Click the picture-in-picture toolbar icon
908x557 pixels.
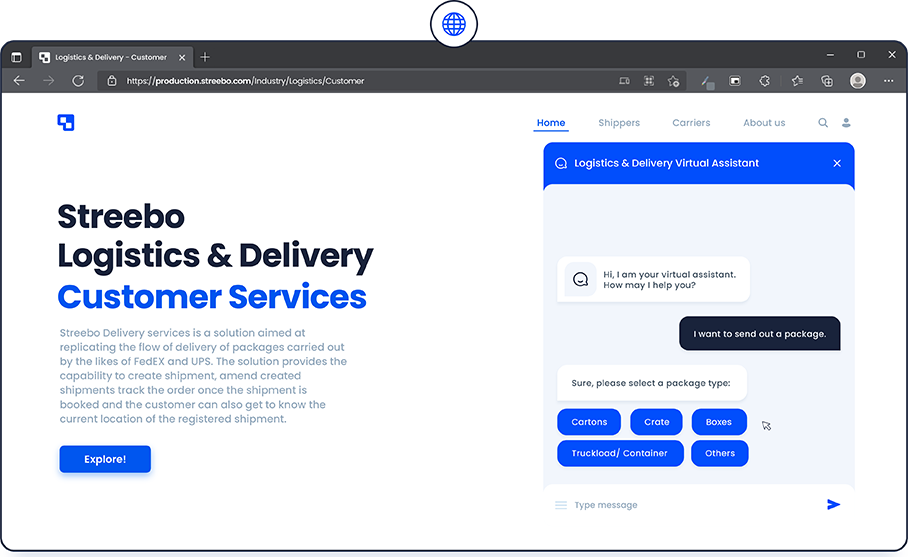tap(735, 81)
